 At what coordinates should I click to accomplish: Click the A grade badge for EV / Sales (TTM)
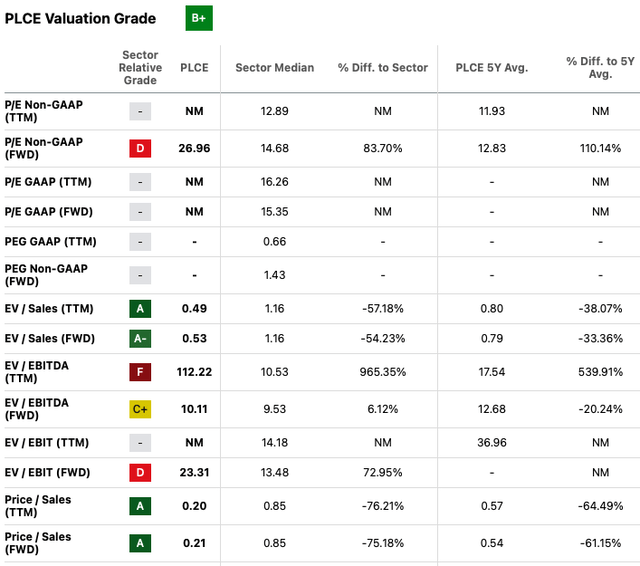(x=140, y=309)
